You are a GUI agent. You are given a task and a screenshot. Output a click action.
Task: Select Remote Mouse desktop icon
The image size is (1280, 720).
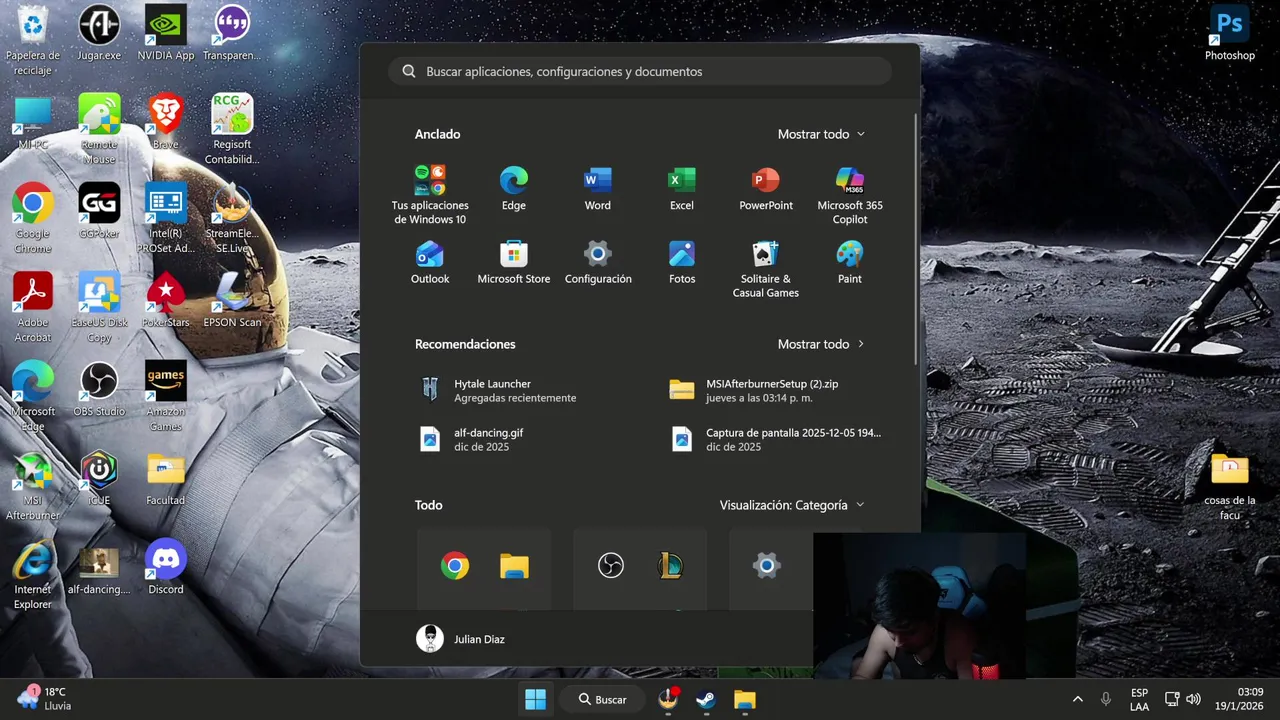click(99, 130)
